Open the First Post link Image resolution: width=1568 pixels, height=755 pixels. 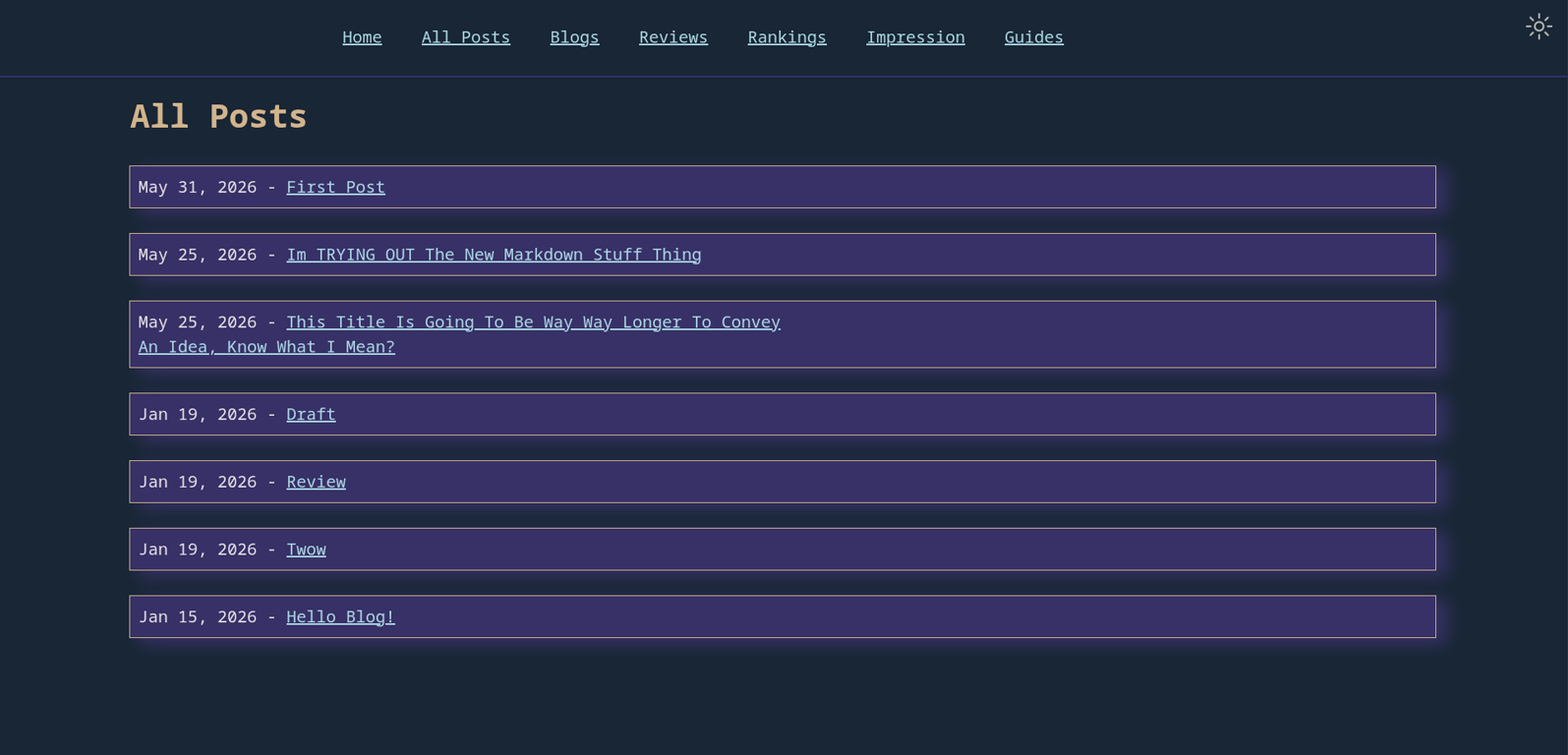click(x=335, y=187)
